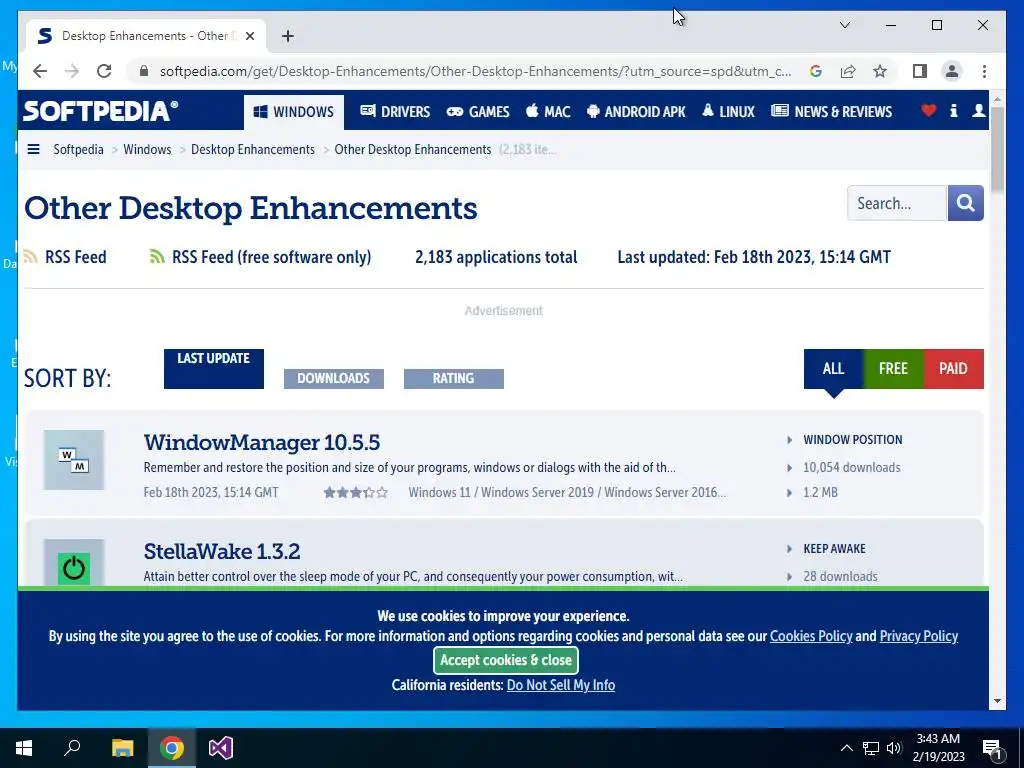Click the user account icon in Softpedia header
Viewport: 1024px width, 768px height.
point(978,111)
